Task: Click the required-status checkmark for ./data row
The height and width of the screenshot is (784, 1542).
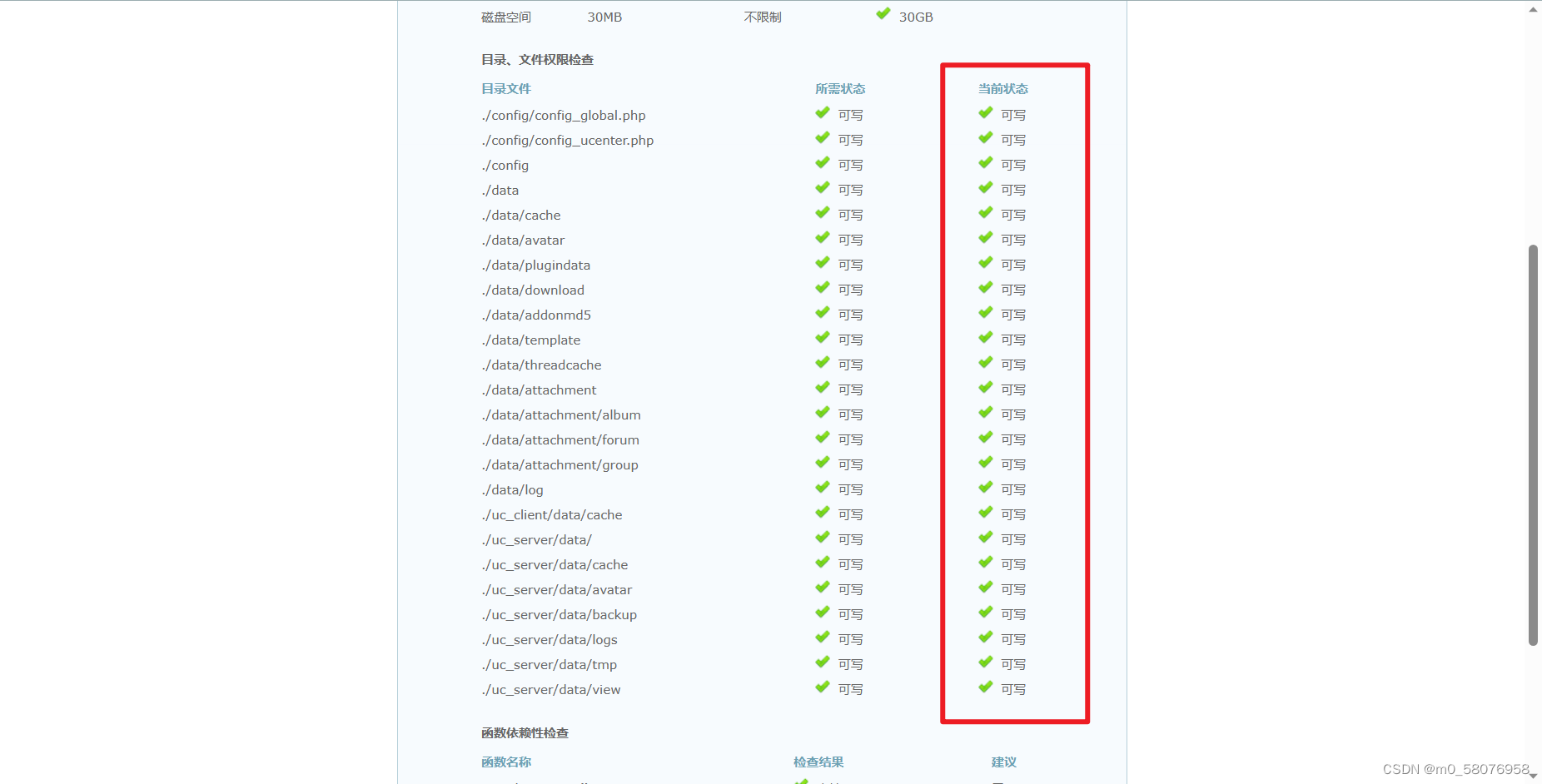Action: 823,187
